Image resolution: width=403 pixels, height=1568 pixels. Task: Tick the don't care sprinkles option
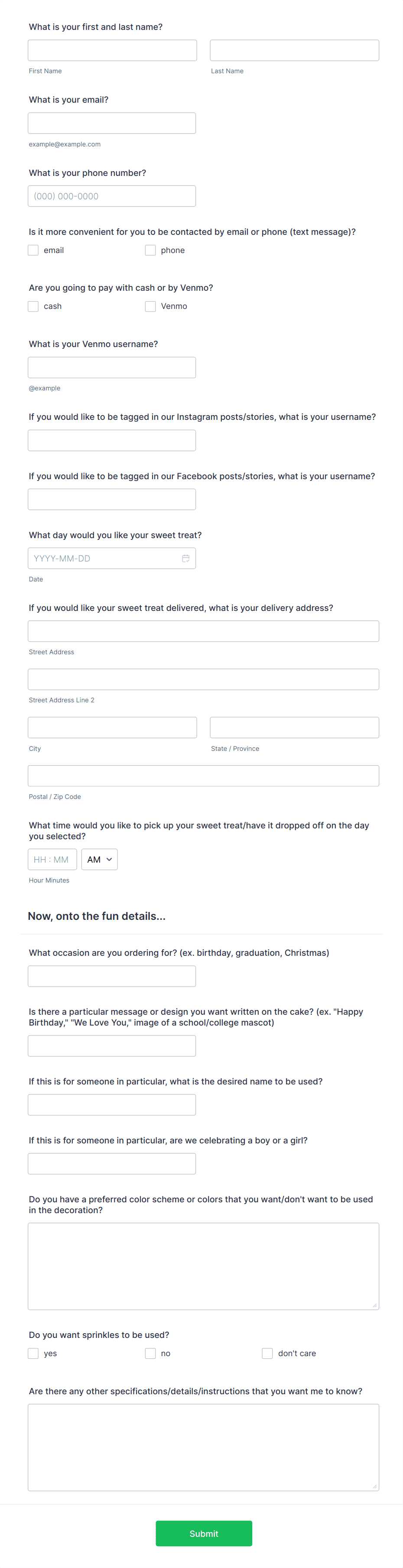(x=267, y=1353)
